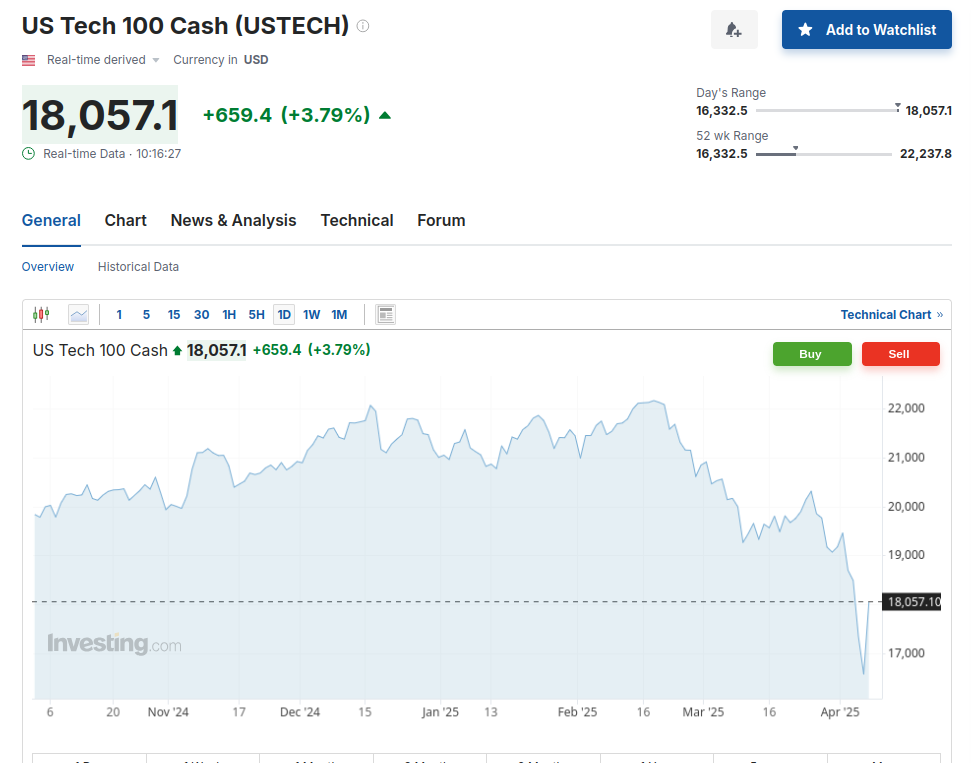The image size is (971, 763).
Task: Select the Overview sub-tab
Action: tap(48, 267)
